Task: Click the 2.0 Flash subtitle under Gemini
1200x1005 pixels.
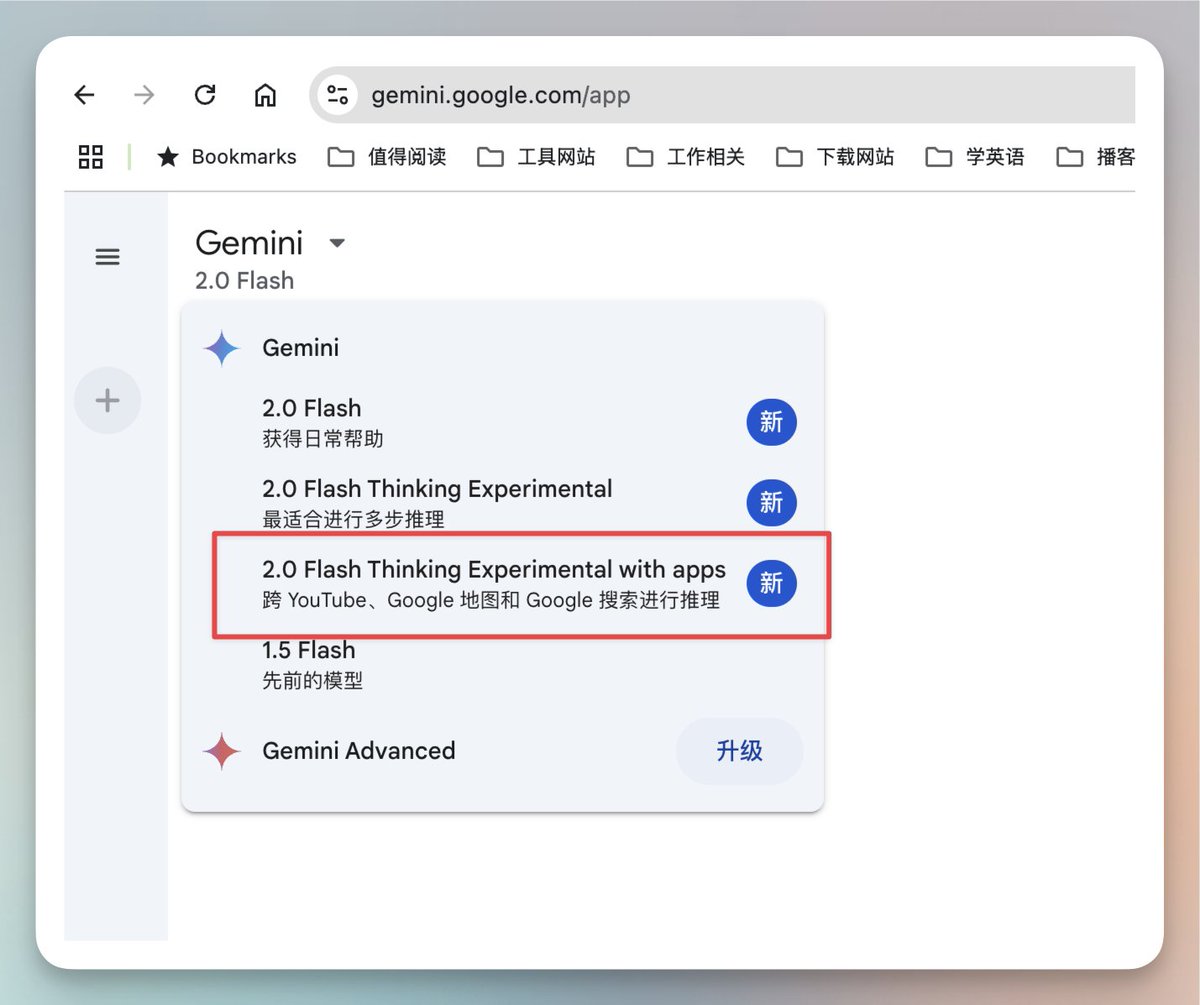Action: (x=245, y=281)
